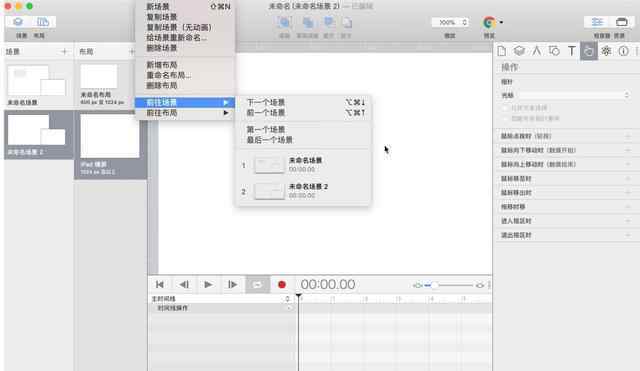Click the playhead marker on timeline
The image size is (640, 371).
299,296
